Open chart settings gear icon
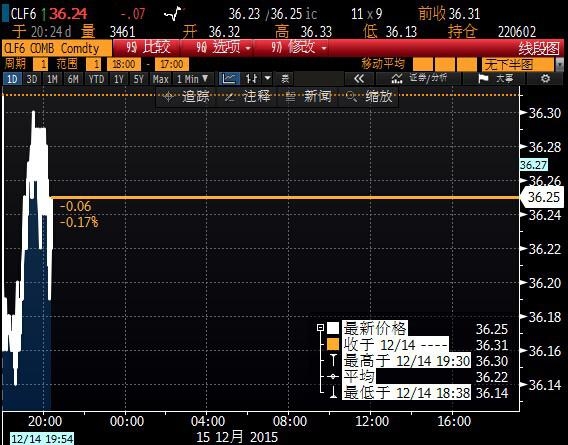568x445 pixels. 545,78
